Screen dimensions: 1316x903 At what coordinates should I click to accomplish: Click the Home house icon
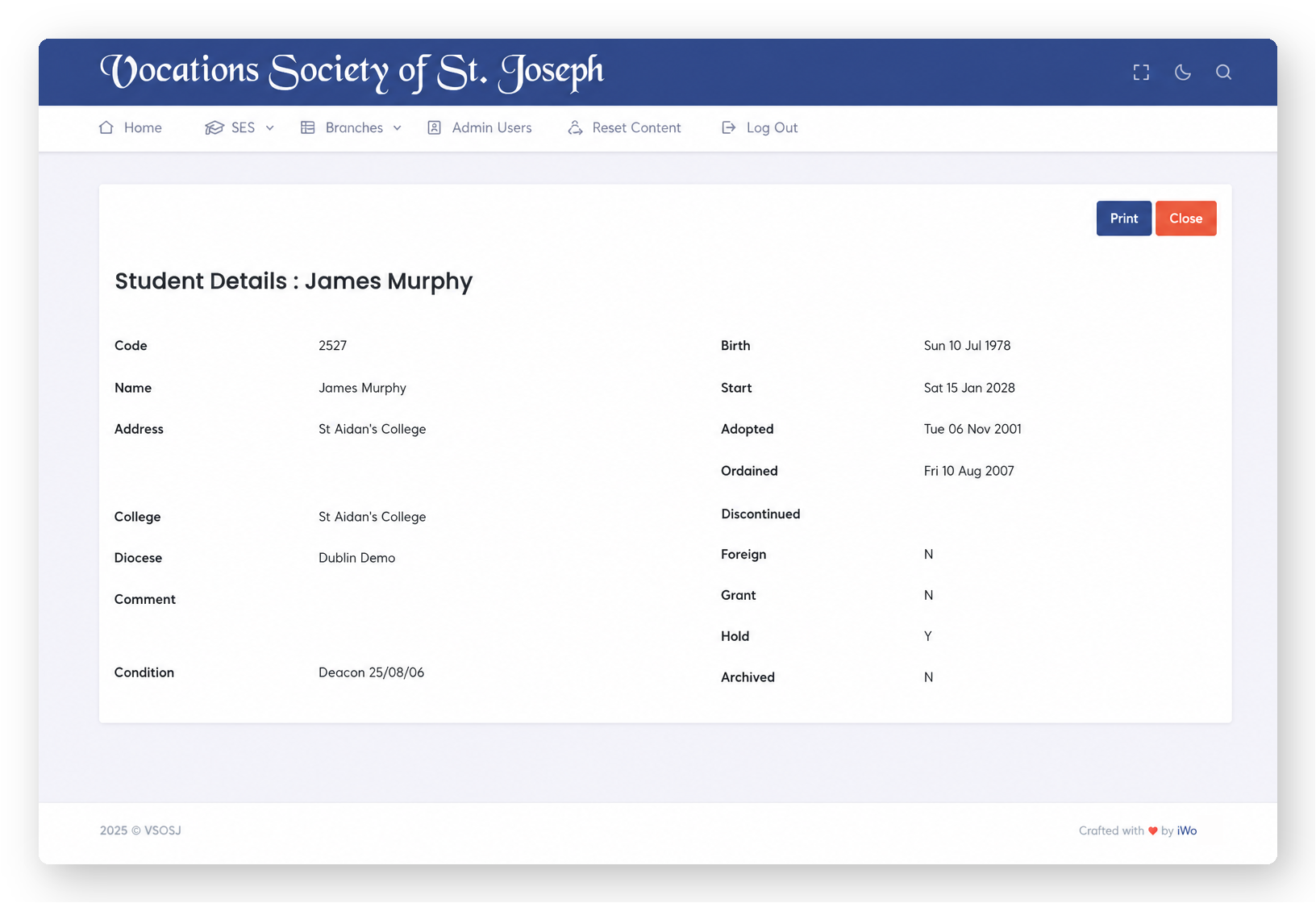click(106, 127)
